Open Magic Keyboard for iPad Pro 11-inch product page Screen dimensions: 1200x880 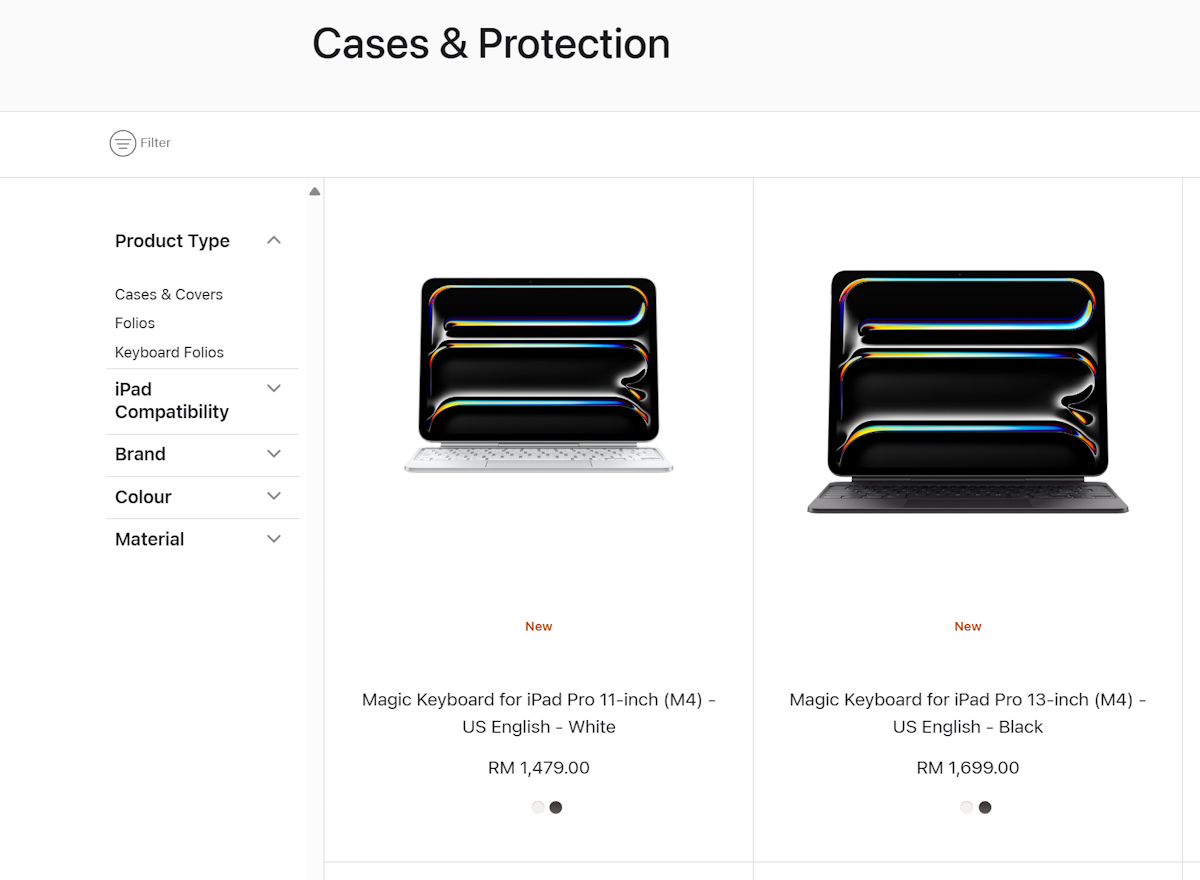point(539,713)
